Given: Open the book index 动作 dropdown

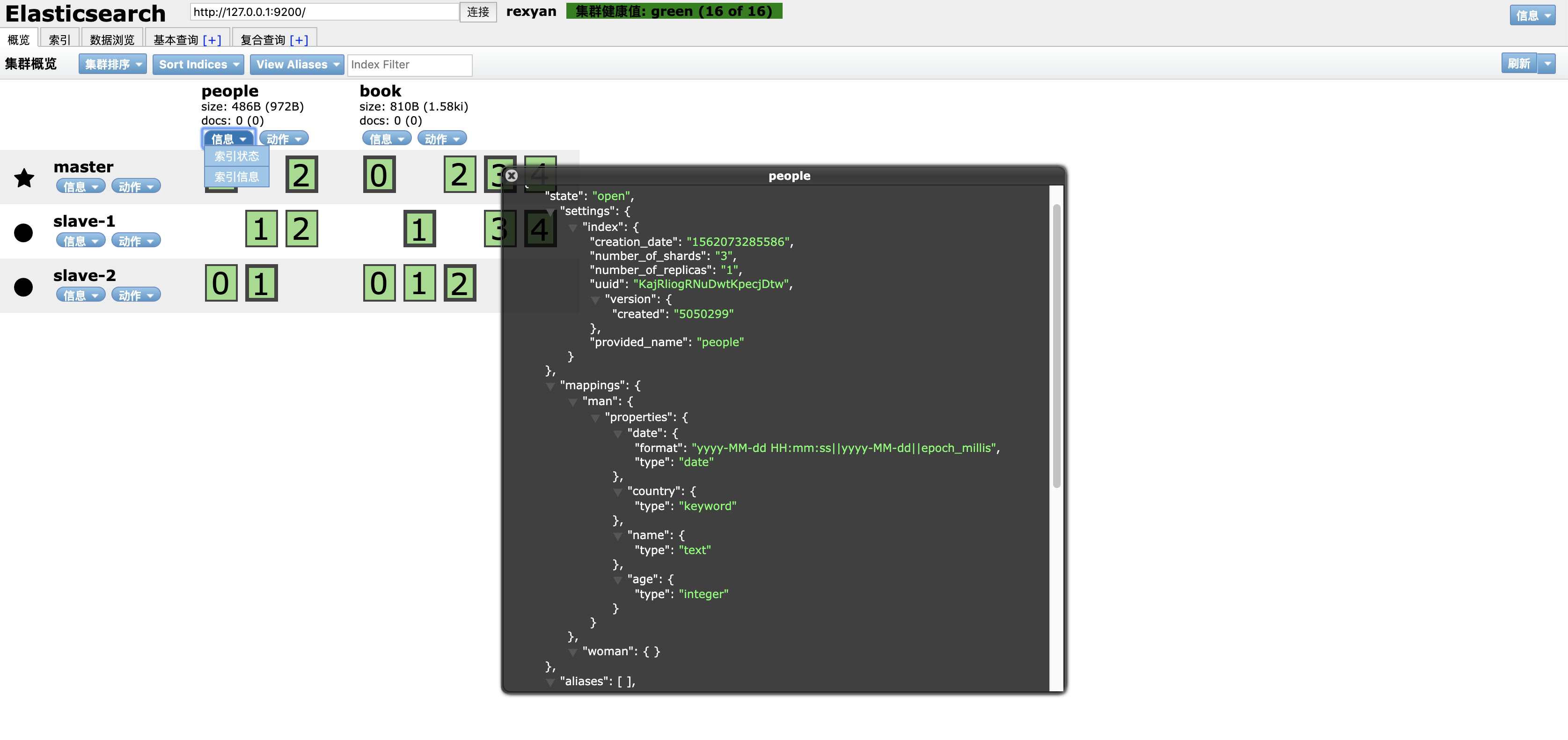Looking at the screenshot, I should pos(441,139).
